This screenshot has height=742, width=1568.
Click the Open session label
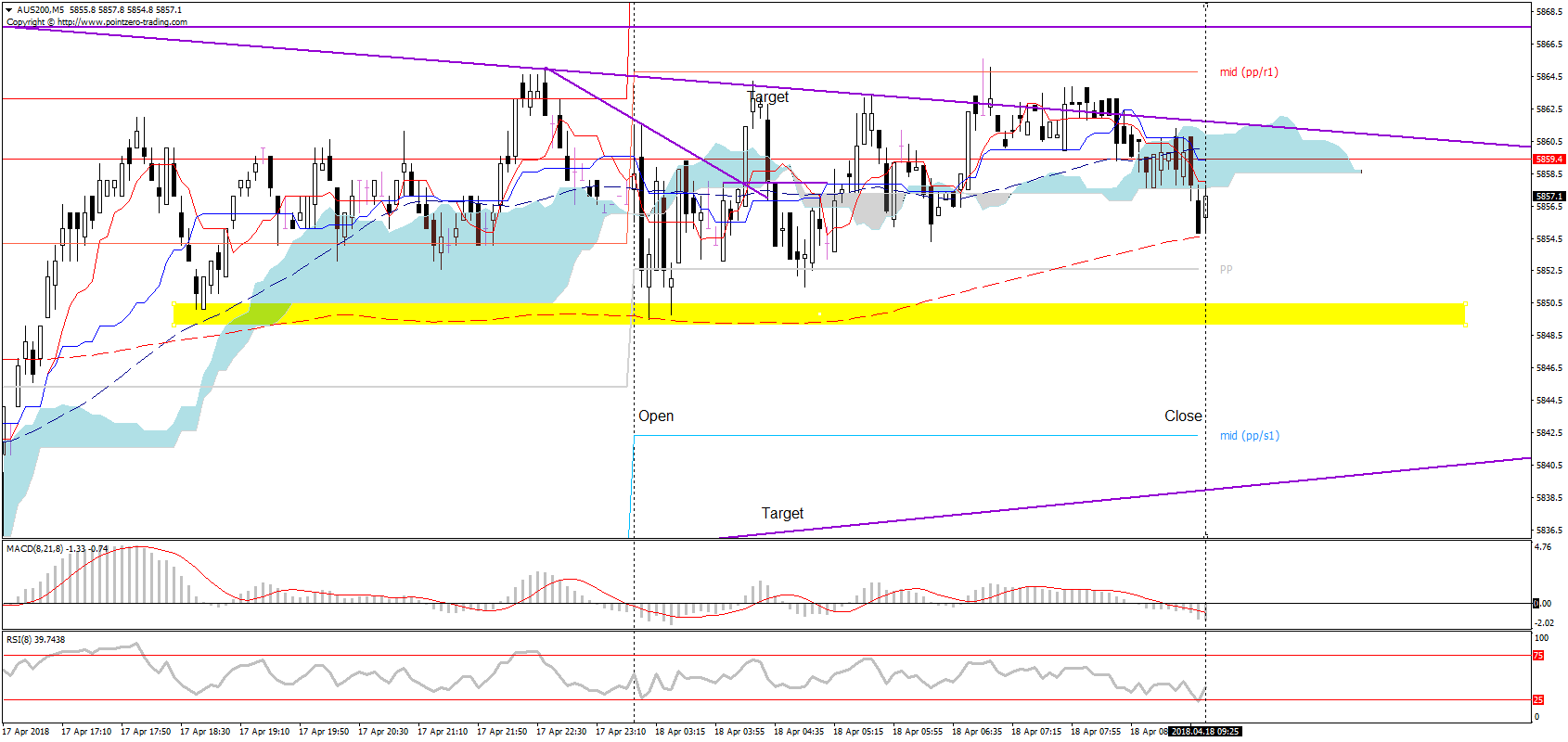[656, 416]
